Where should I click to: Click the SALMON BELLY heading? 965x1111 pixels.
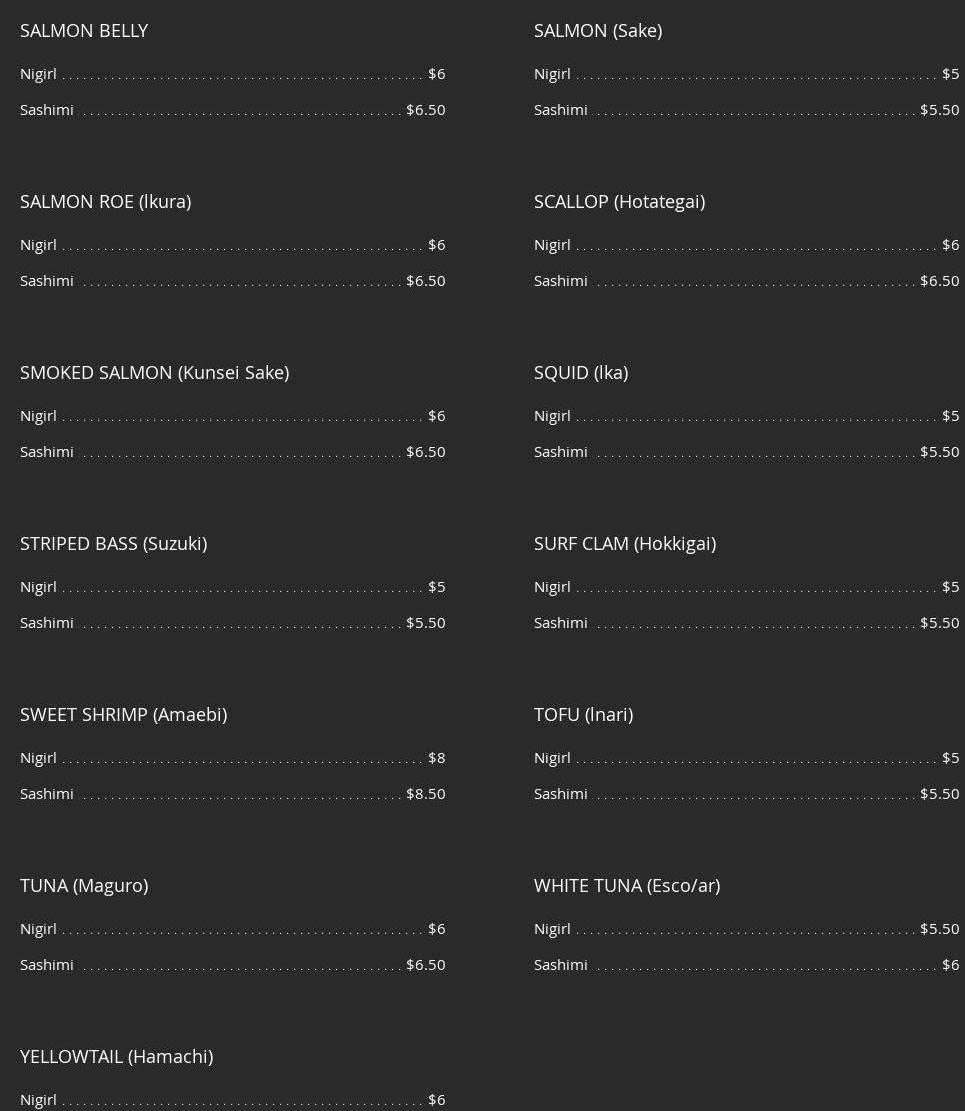click(x=84, y=31)
